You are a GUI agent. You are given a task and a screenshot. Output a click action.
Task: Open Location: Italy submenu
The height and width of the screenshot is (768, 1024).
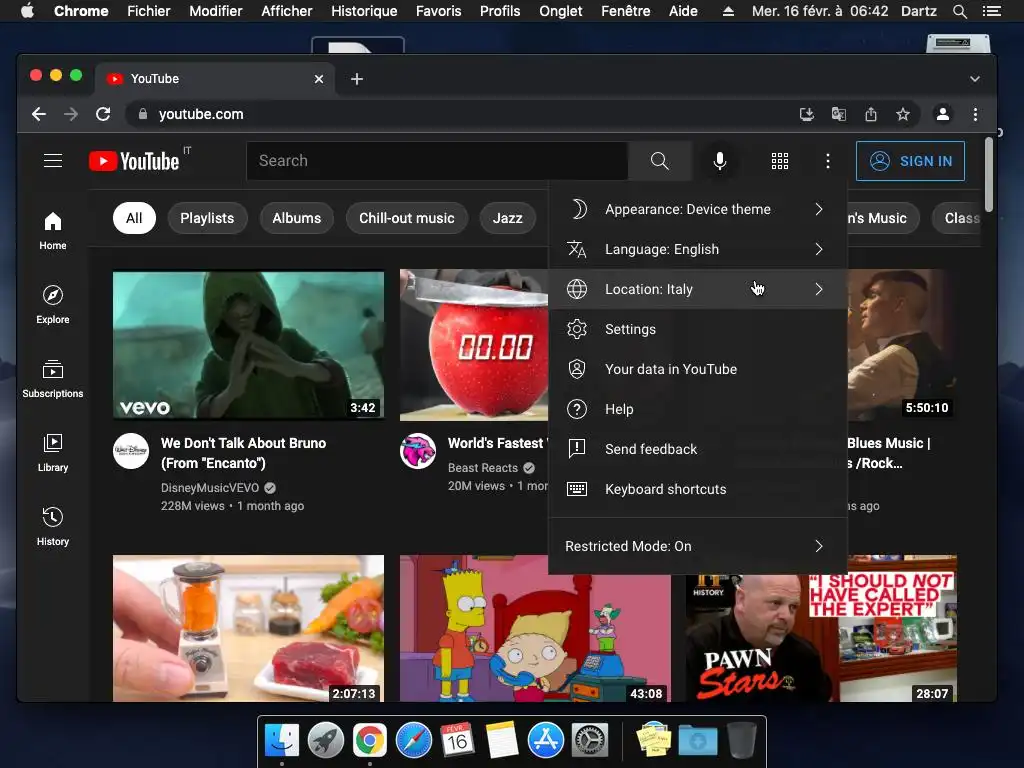click(697, 289)
